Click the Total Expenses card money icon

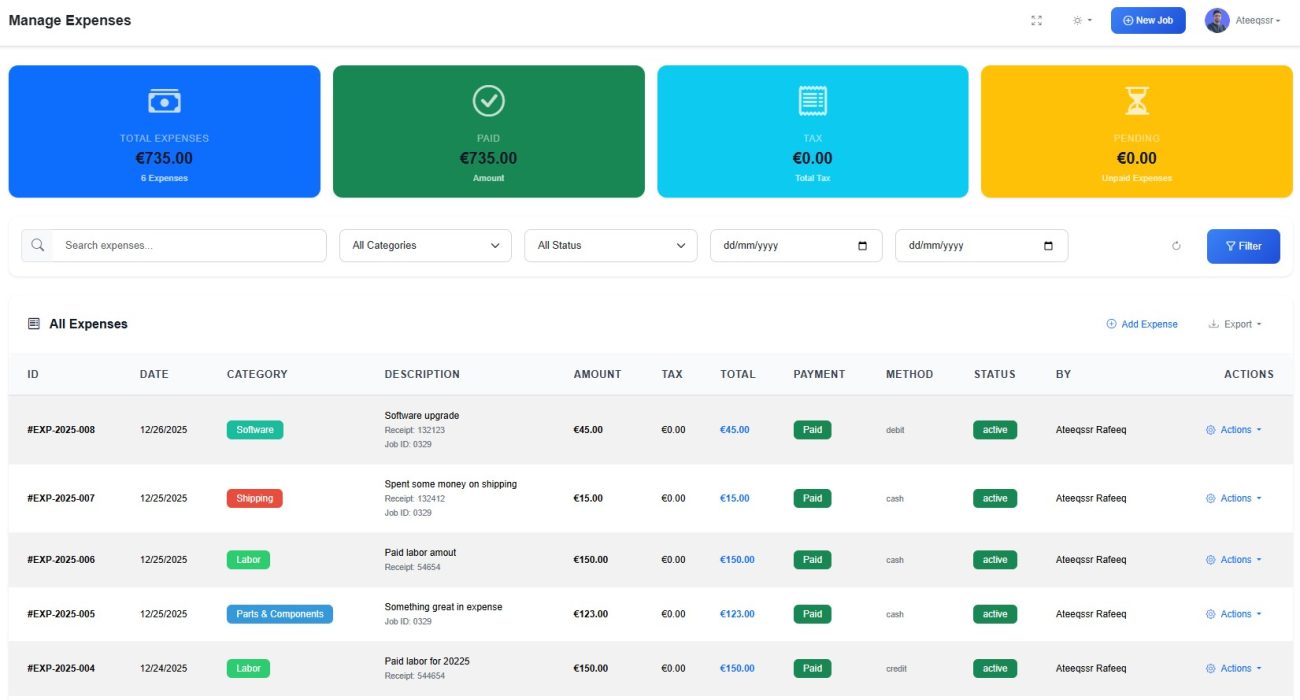163,100
